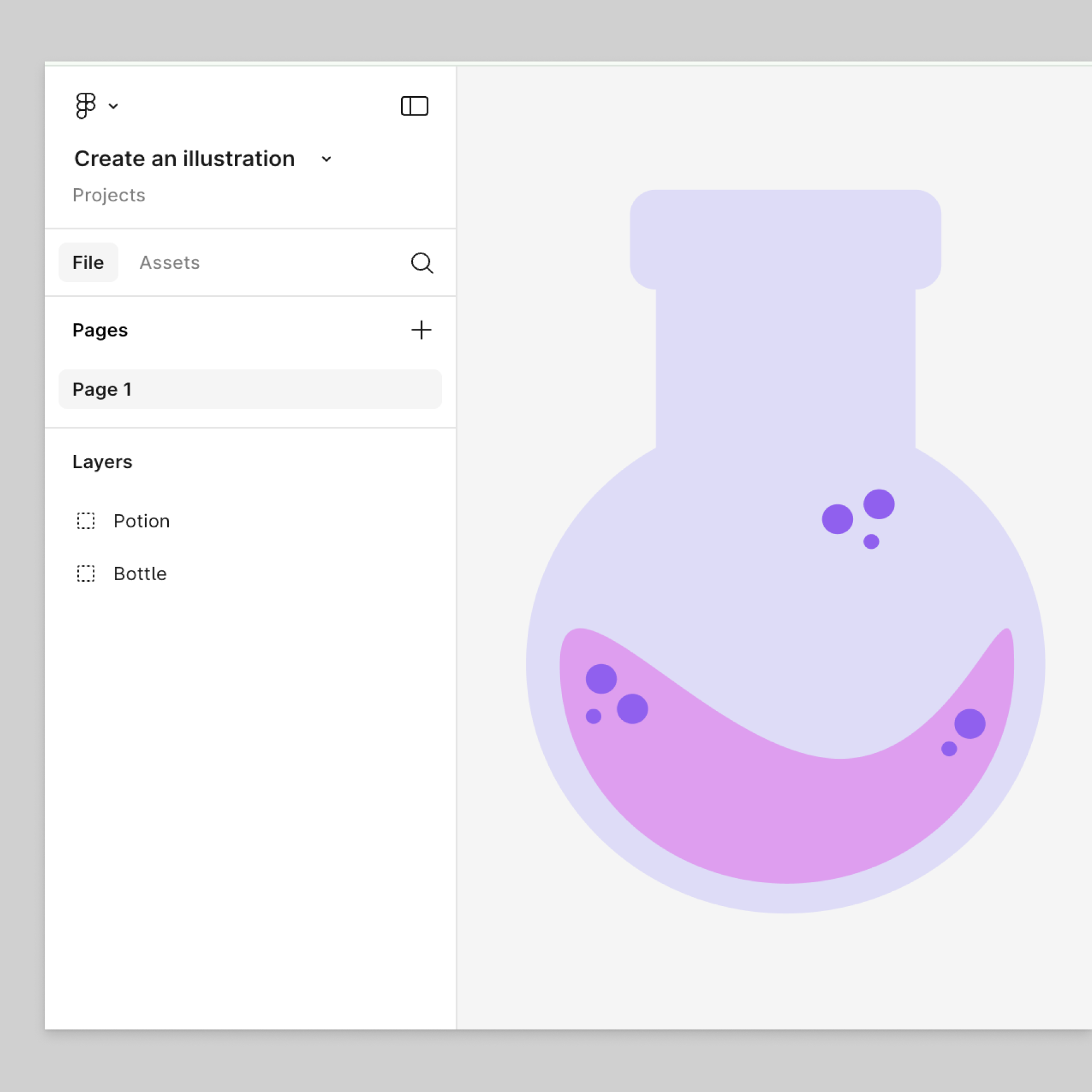Image resolution: width=1092 pixels, height=1092 pixels.
Task: Click the search magnifier icon
Action: point(421,263)
